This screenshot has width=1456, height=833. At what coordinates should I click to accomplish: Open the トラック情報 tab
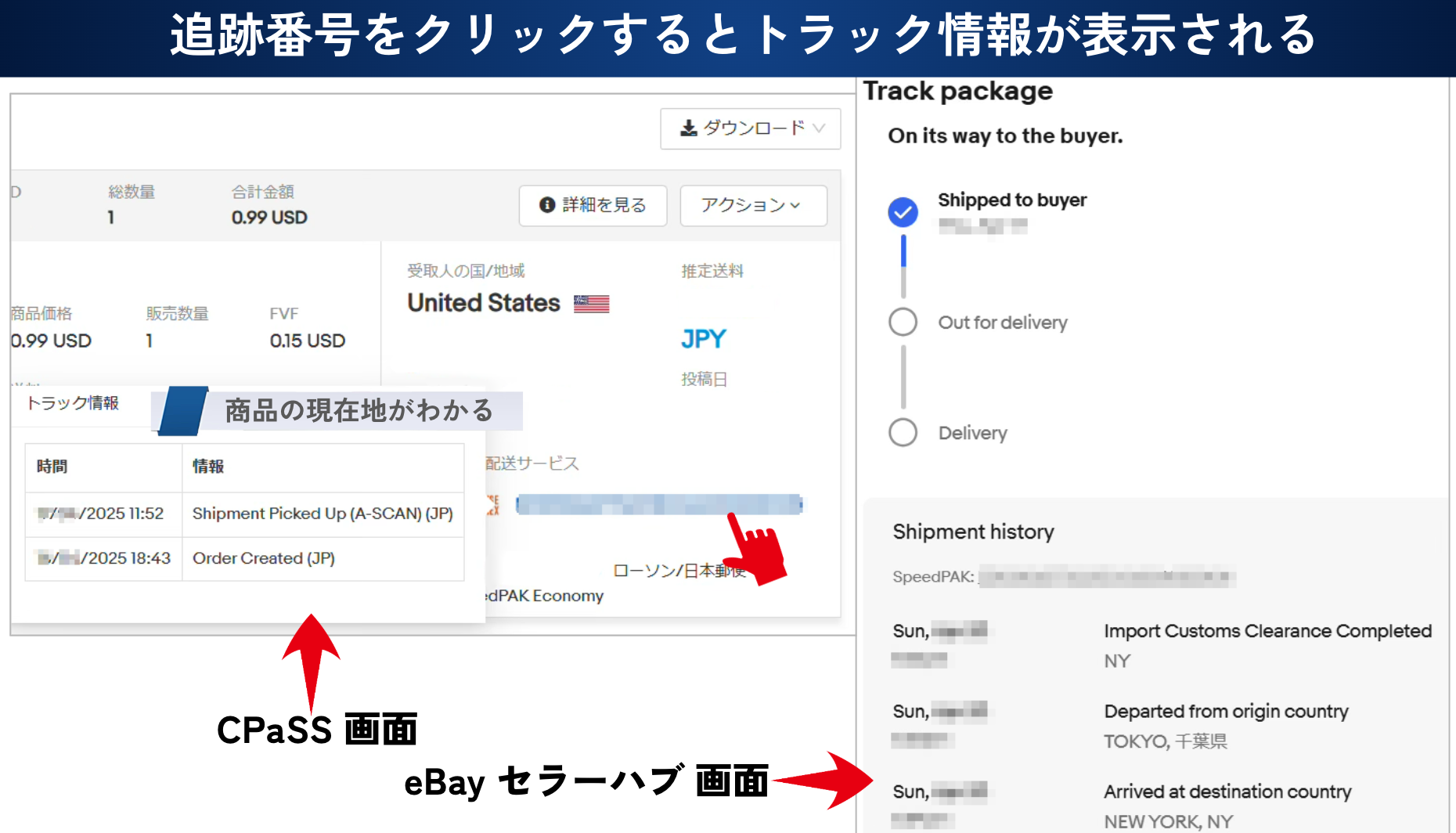[x=73, y=403]
